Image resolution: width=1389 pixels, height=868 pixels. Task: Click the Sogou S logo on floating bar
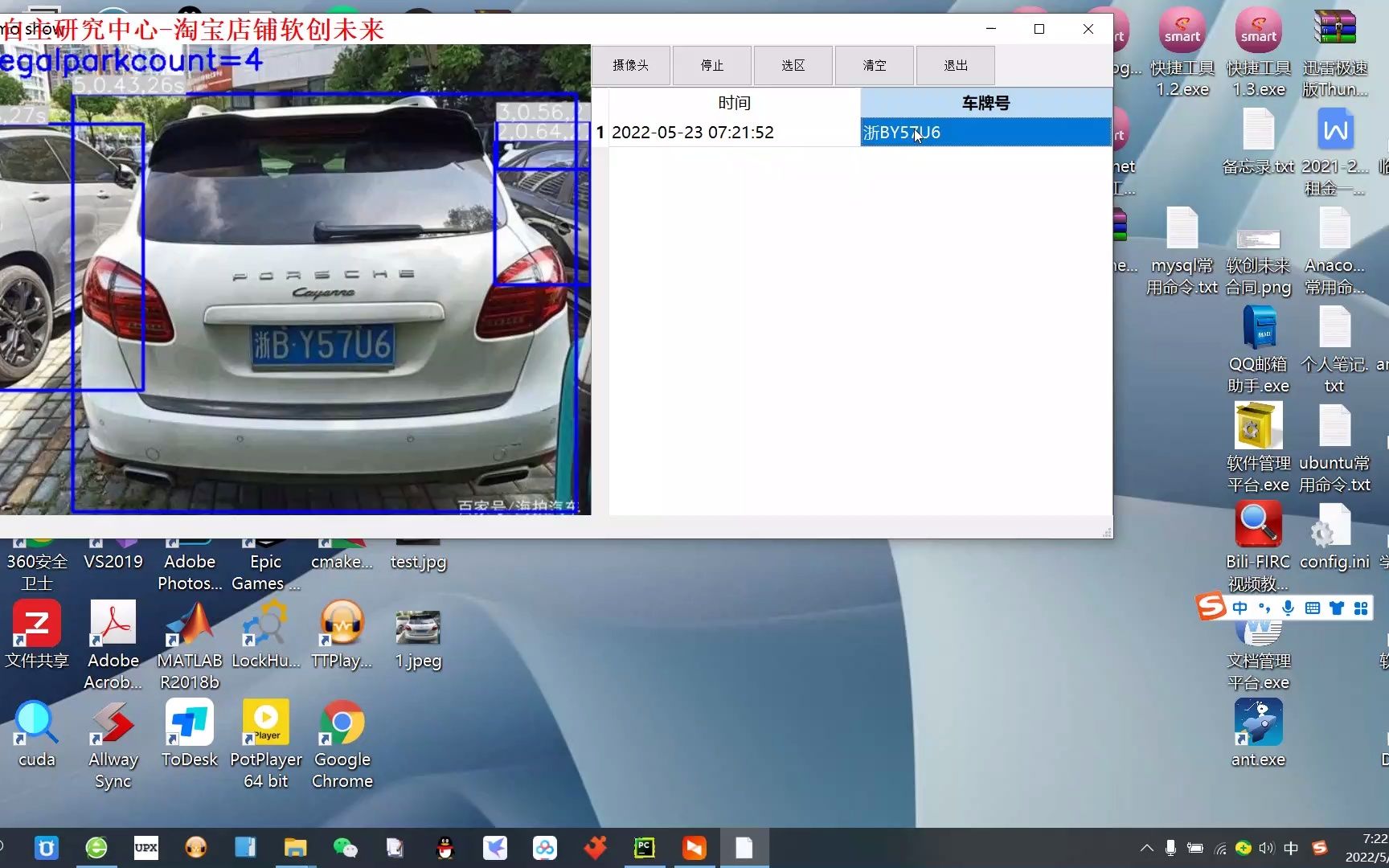click(1211, 605)
